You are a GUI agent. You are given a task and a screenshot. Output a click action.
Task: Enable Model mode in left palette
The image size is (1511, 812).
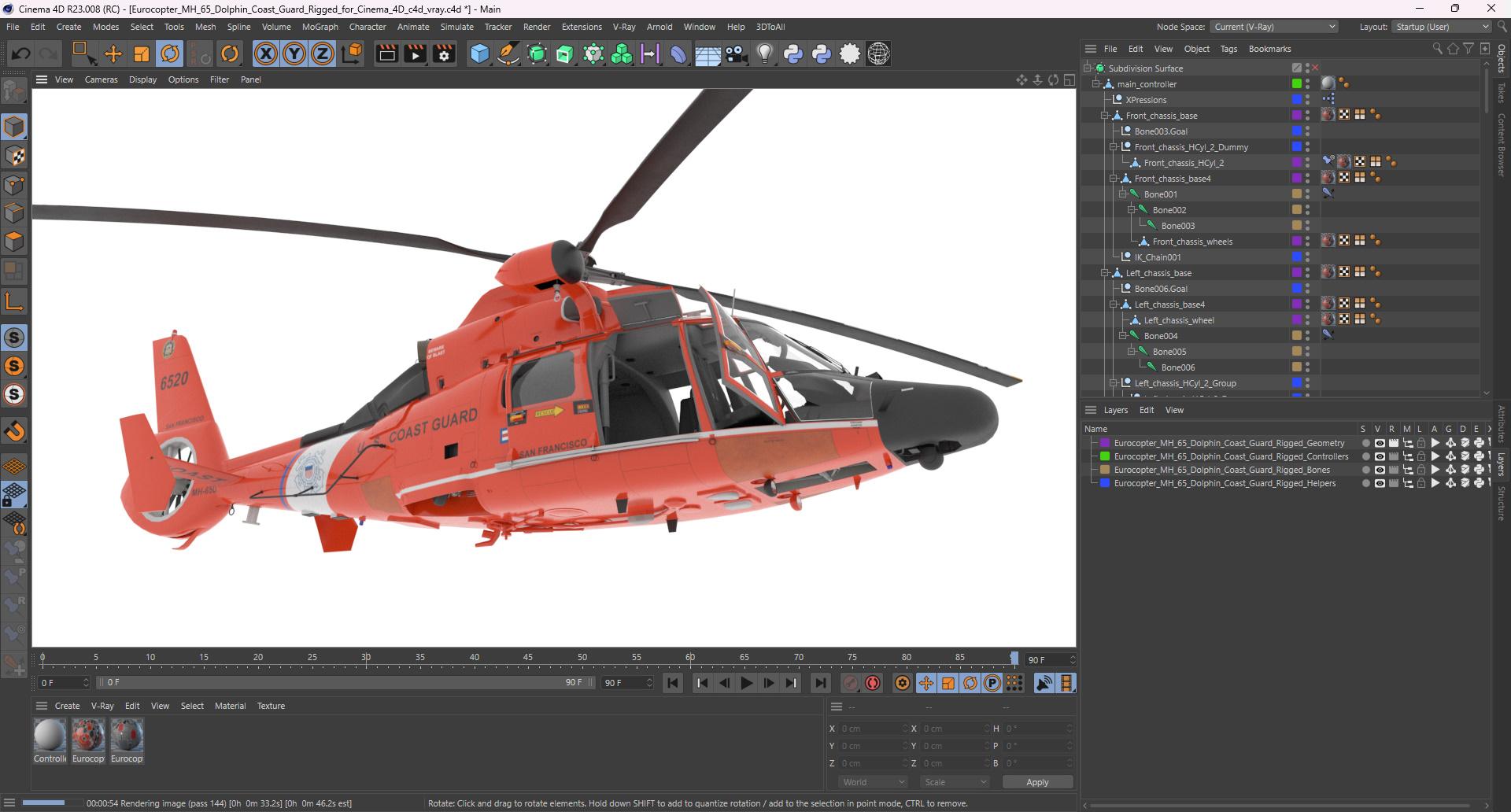click(15, 127)
